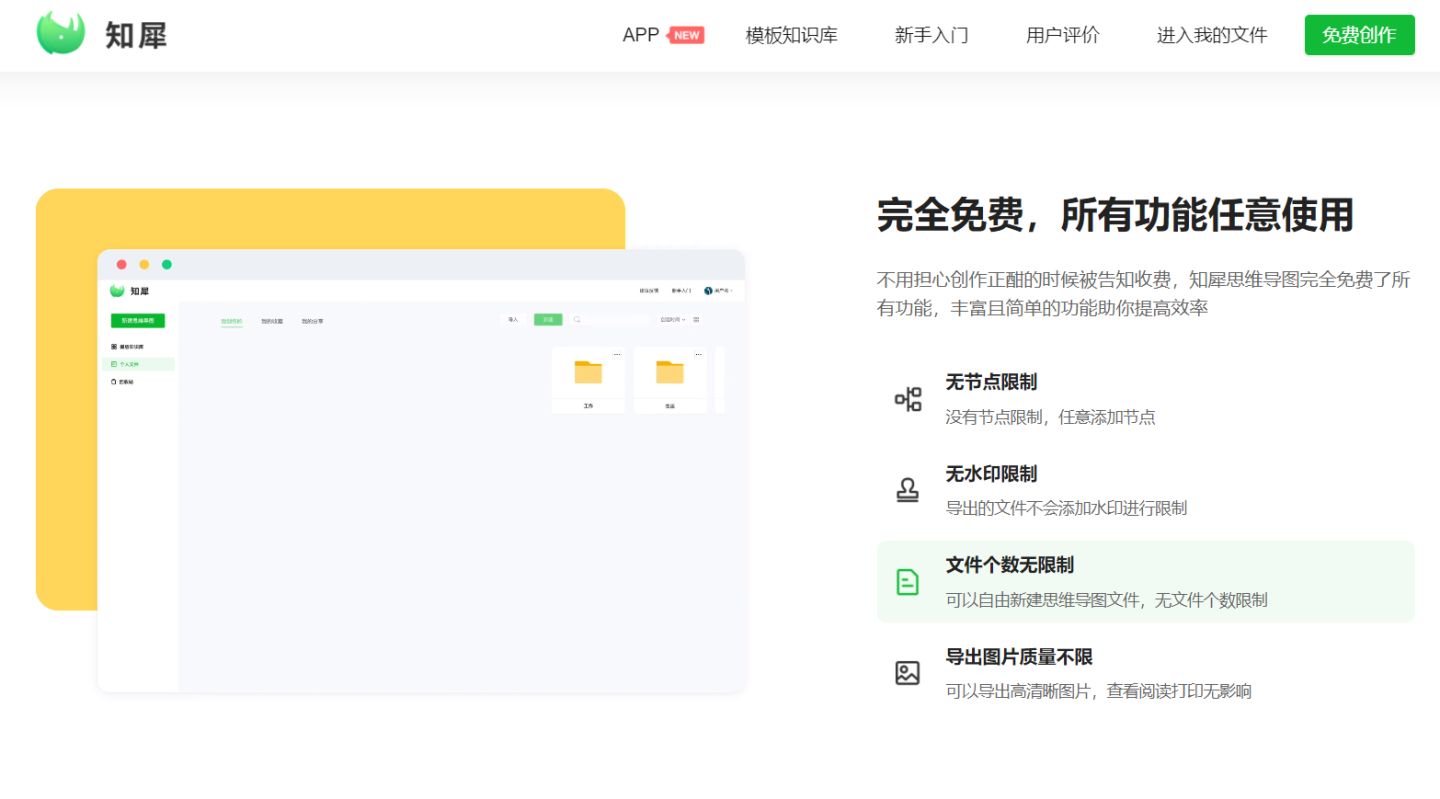The width and height of the screenshot is (1440, 799).
Task: Click the node diagram icon beside 无节点限制
Action: (907, 397)
